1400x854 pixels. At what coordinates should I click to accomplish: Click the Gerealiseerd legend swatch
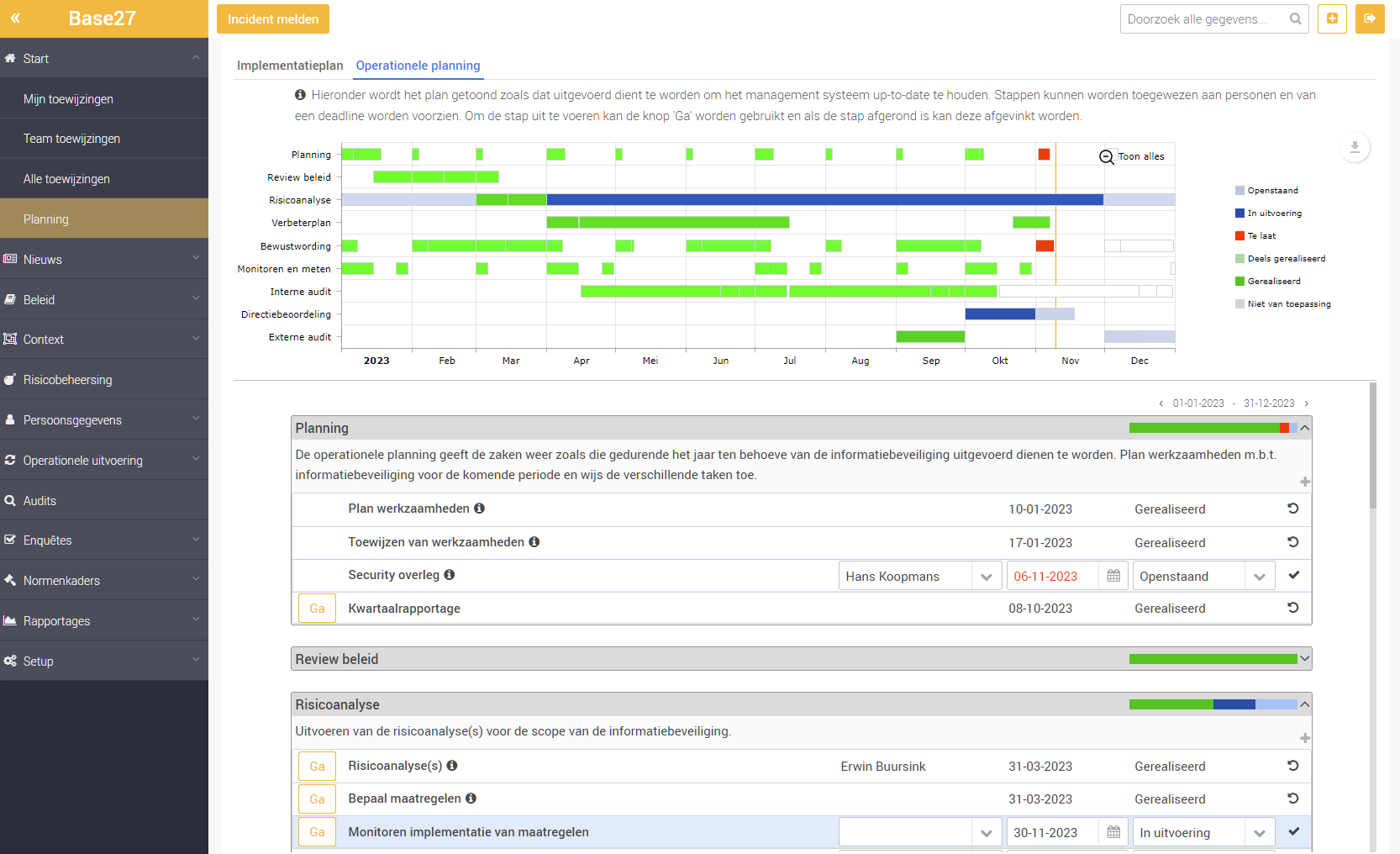pyautogui.click(x=1239, y=282)
